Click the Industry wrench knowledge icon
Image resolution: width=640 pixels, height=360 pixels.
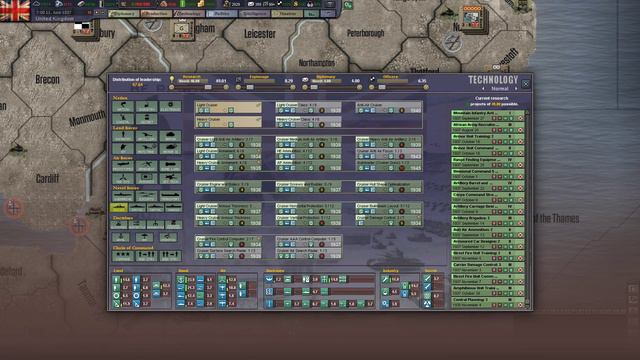pos(385,280)
